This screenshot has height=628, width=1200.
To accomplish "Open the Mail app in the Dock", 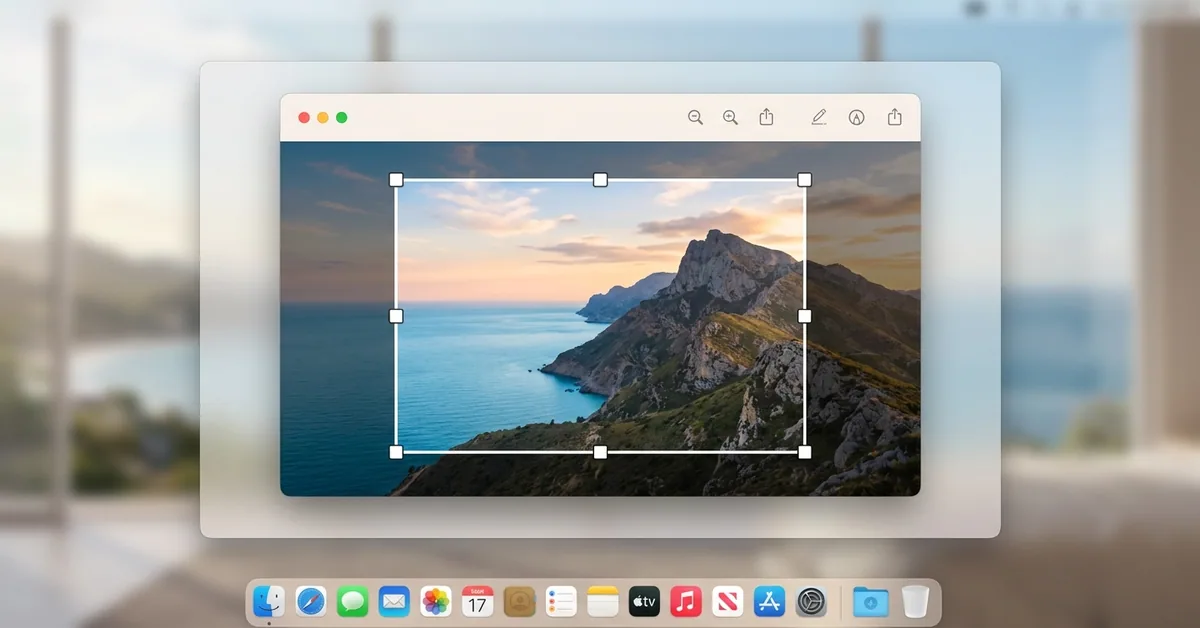I will 394,601.
